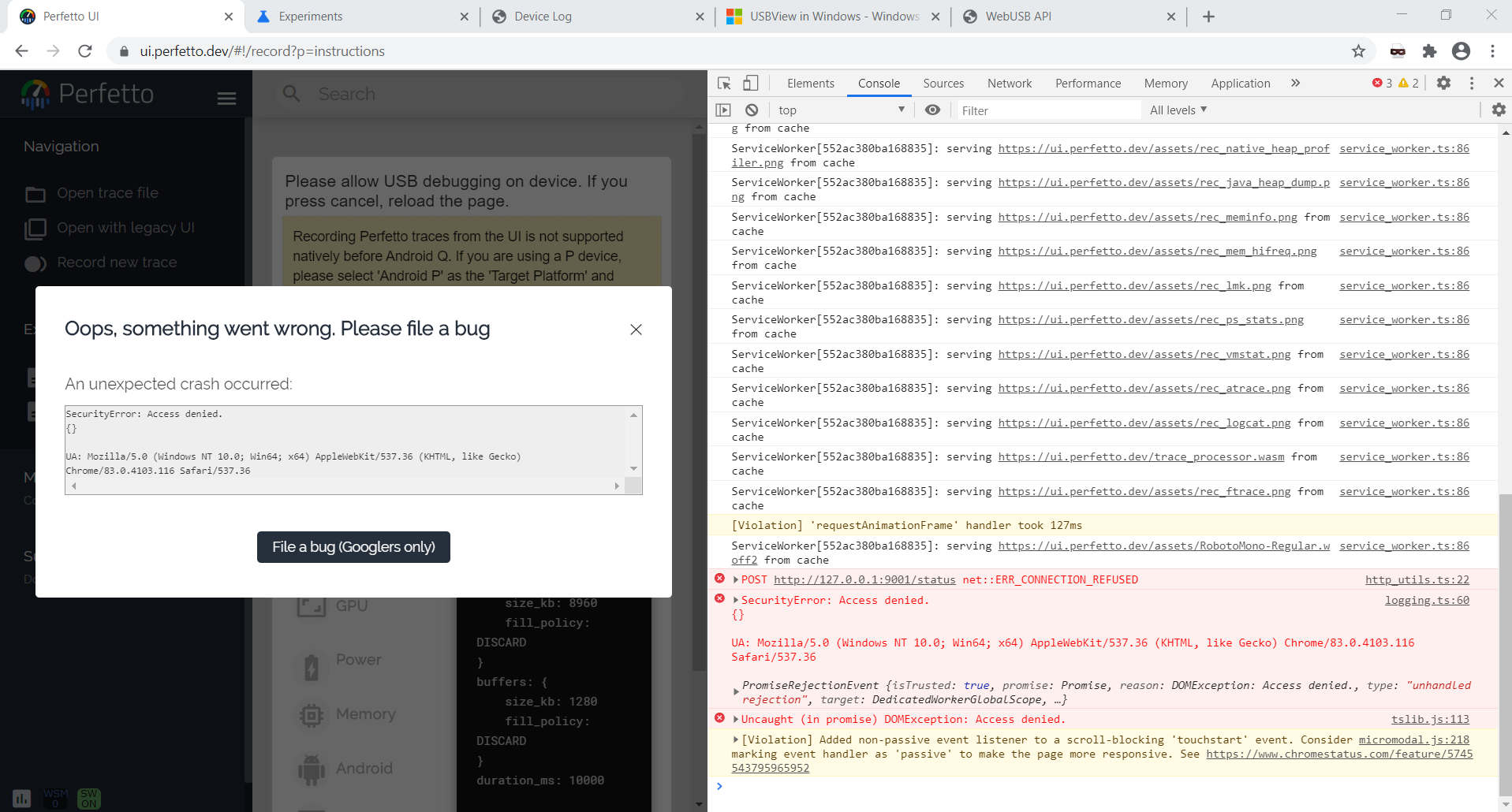Open DevTools settings gear next to the warnings count
Viewport: 1512px width, 812px height.
tap(1443, 83)
